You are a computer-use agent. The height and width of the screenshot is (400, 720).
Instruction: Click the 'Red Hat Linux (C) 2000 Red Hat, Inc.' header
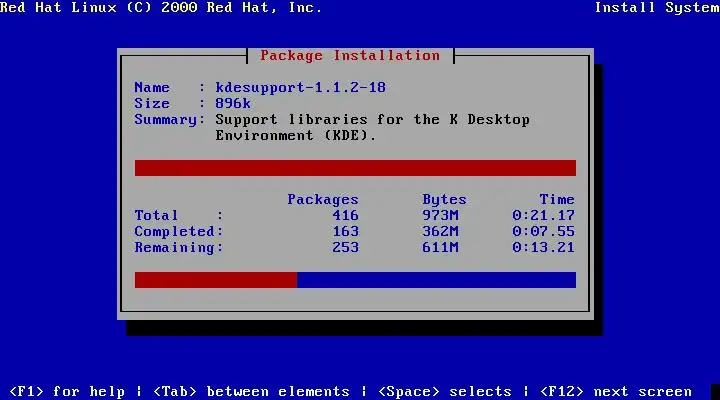click(161, 8)
